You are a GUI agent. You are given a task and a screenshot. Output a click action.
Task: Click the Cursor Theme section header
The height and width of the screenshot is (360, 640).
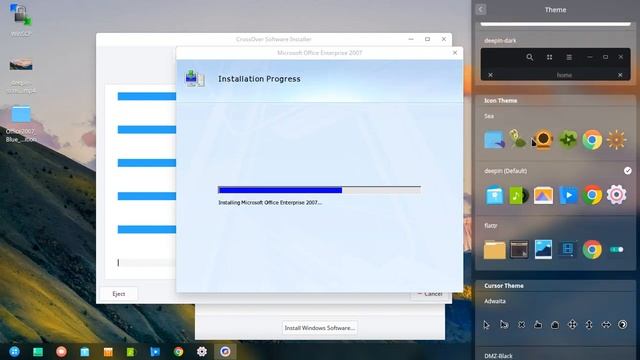coord(504,286)
